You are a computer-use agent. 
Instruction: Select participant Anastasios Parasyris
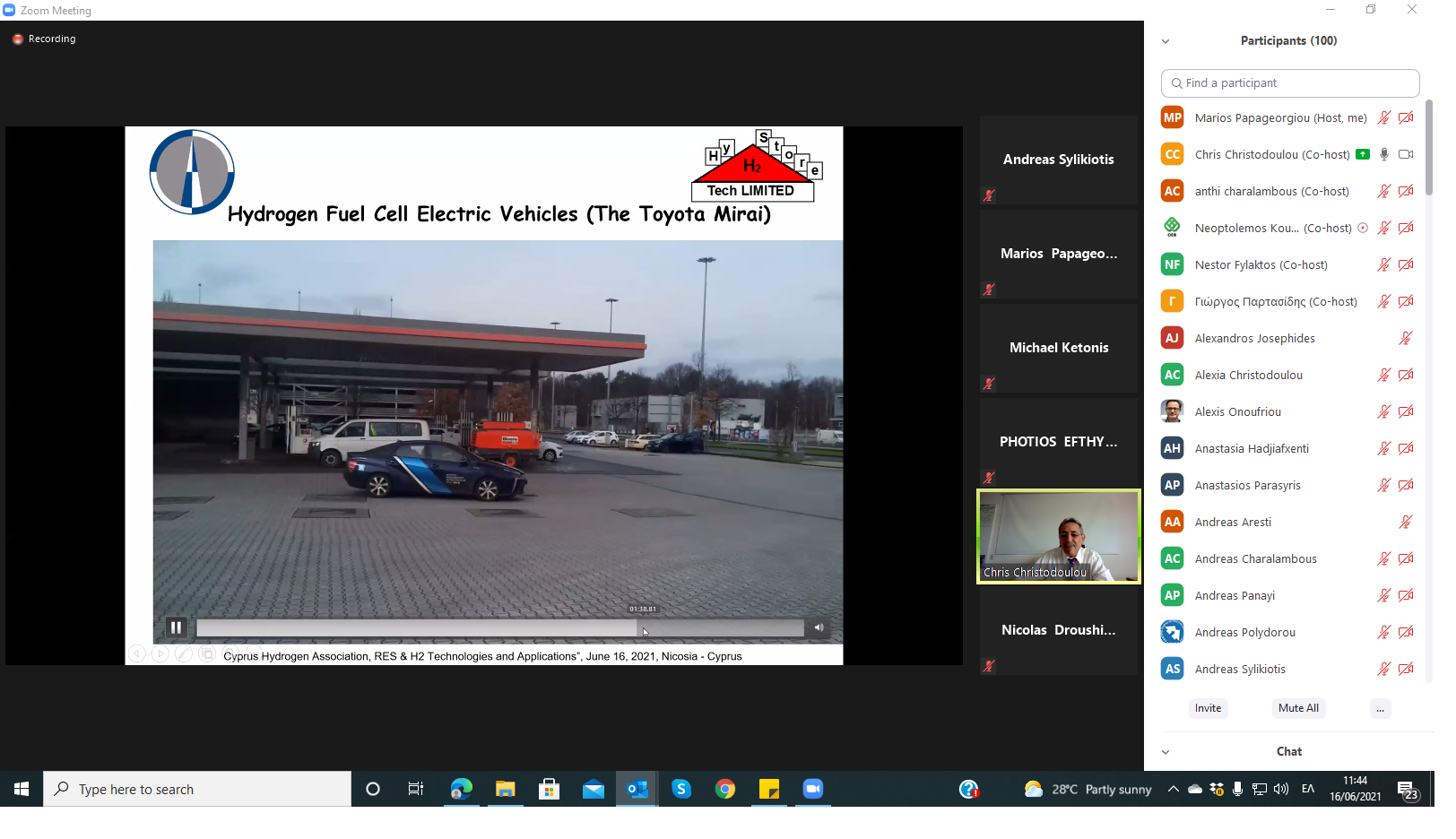[x=1288, y=485]
